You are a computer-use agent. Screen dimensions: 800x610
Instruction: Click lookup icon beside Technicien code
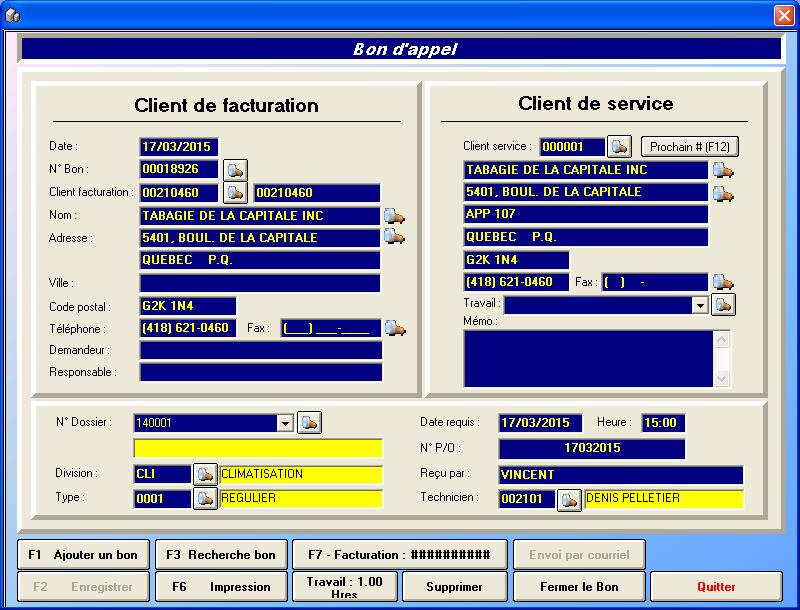[569, 498]
